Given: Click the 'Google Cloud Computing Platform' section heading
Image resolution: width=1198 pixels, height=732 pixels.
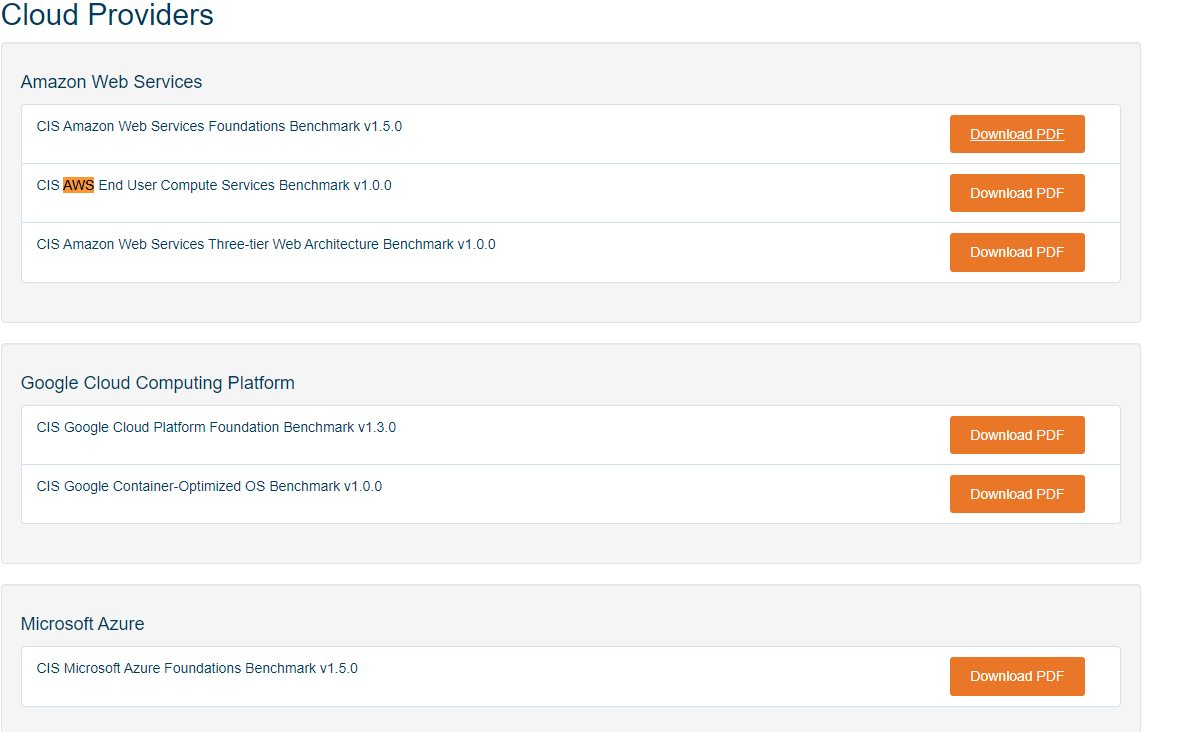Looking at the screenshot, I should coord(157,383).
